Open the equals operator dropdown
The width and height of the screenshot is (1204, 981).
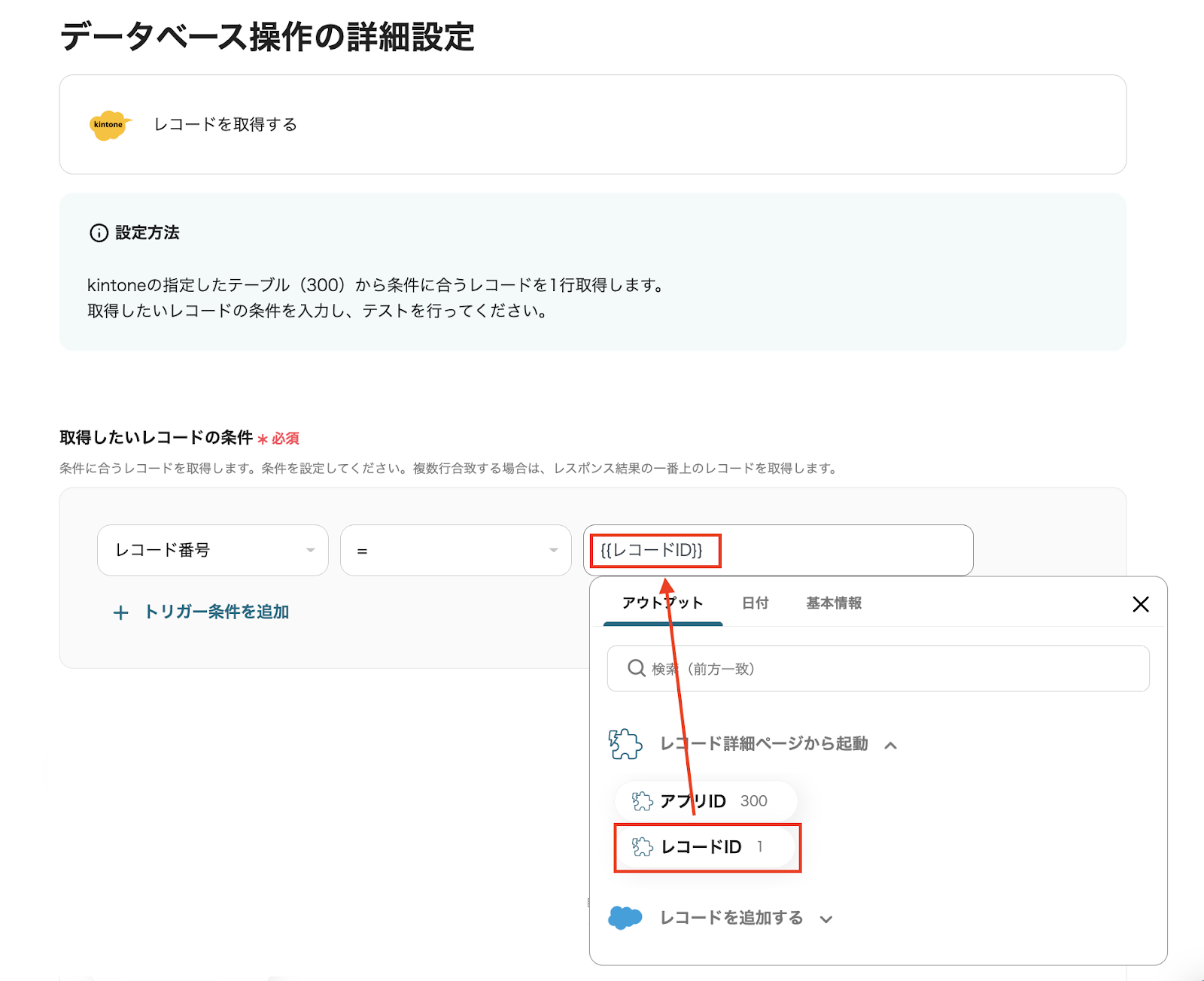tap(455, 551)
